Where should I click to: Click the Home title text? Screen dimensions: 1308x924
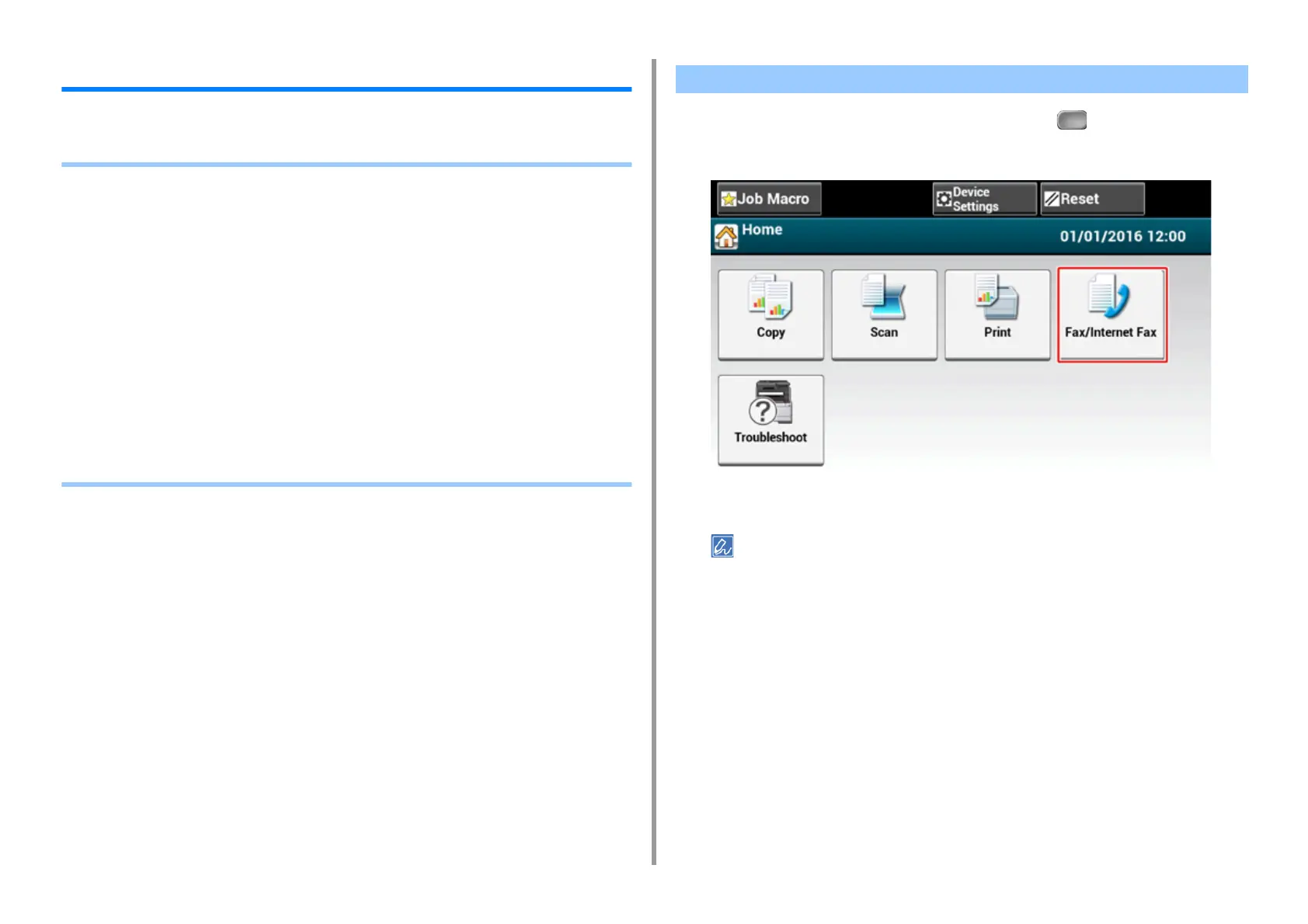coord(762,230)
